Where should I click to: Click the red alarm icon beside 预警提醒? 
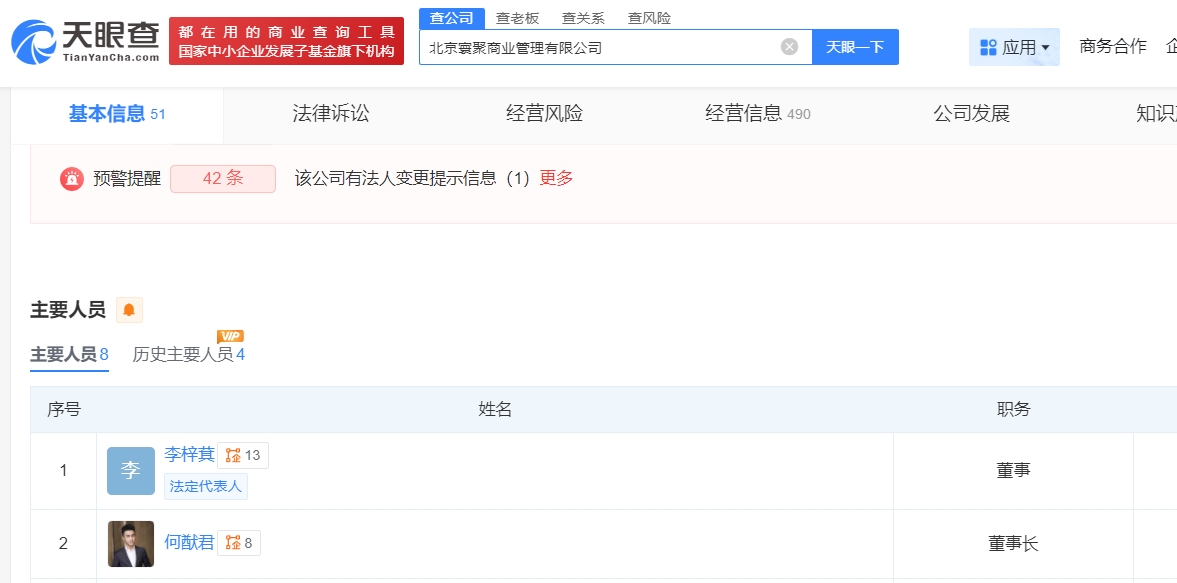(x=72, y=179)
